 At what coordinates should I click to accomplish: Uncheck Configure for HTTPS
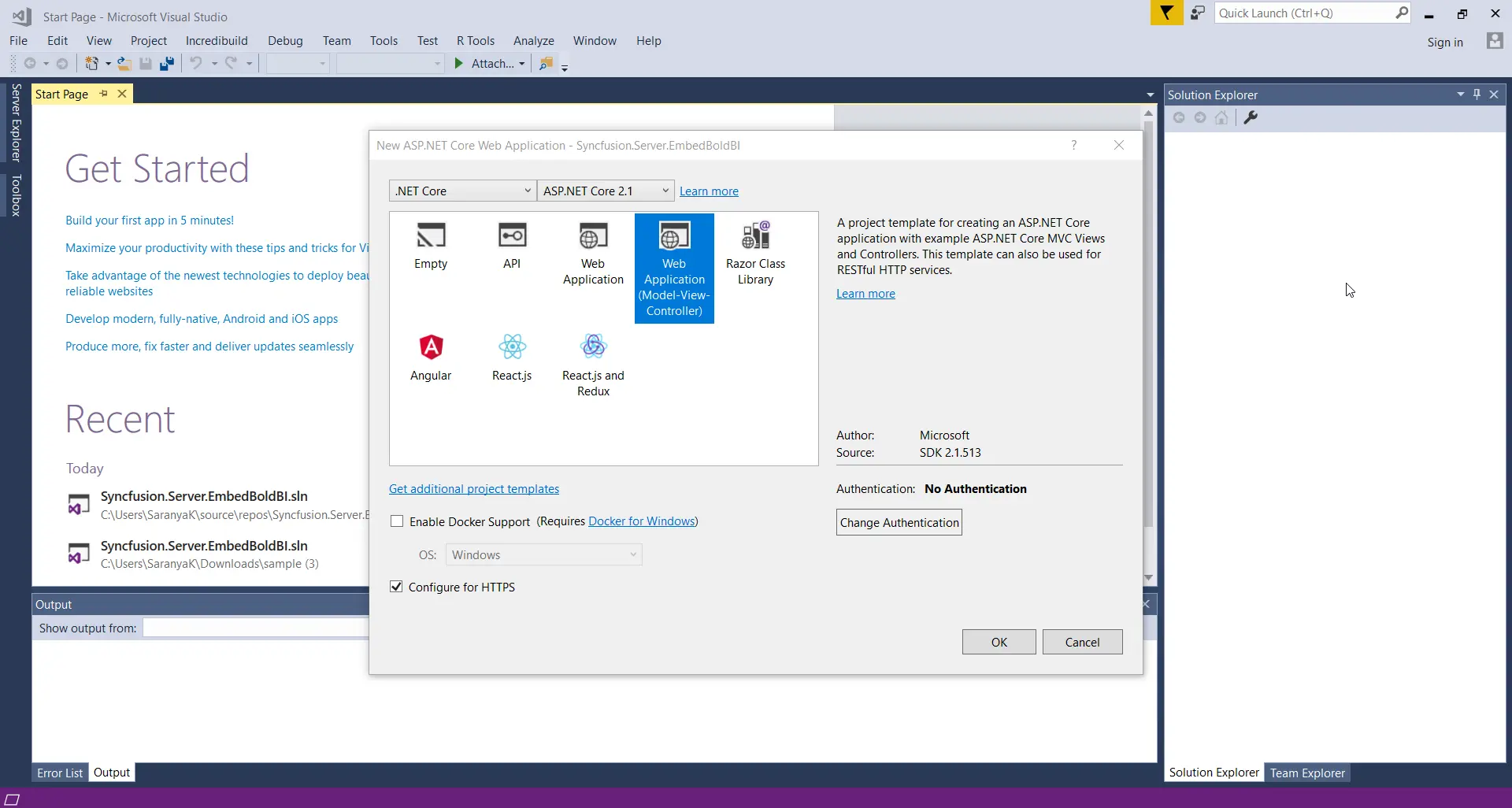coord(397,587)
